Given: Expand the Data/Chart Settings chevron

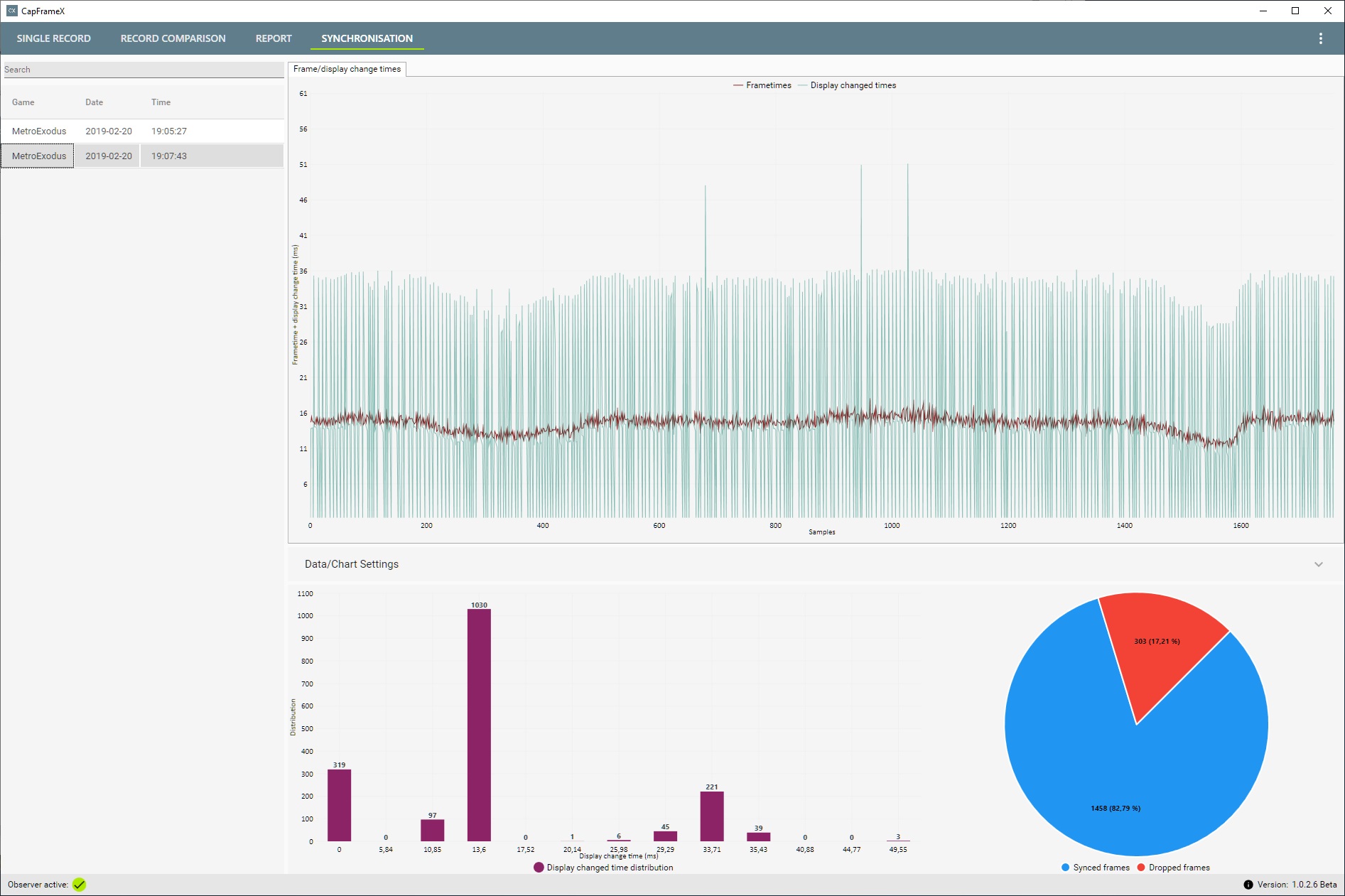Looking at the screenshot, I should coord(1318,564).
